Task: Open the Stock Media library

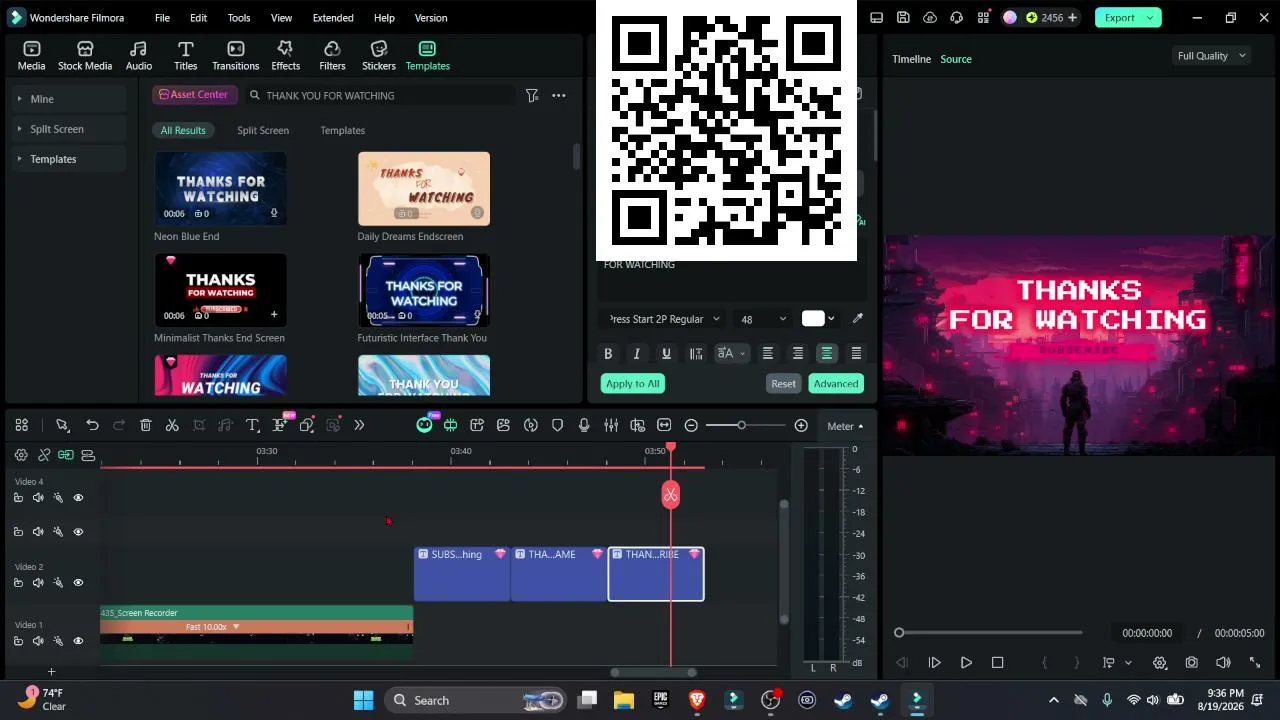Action: 85,56
